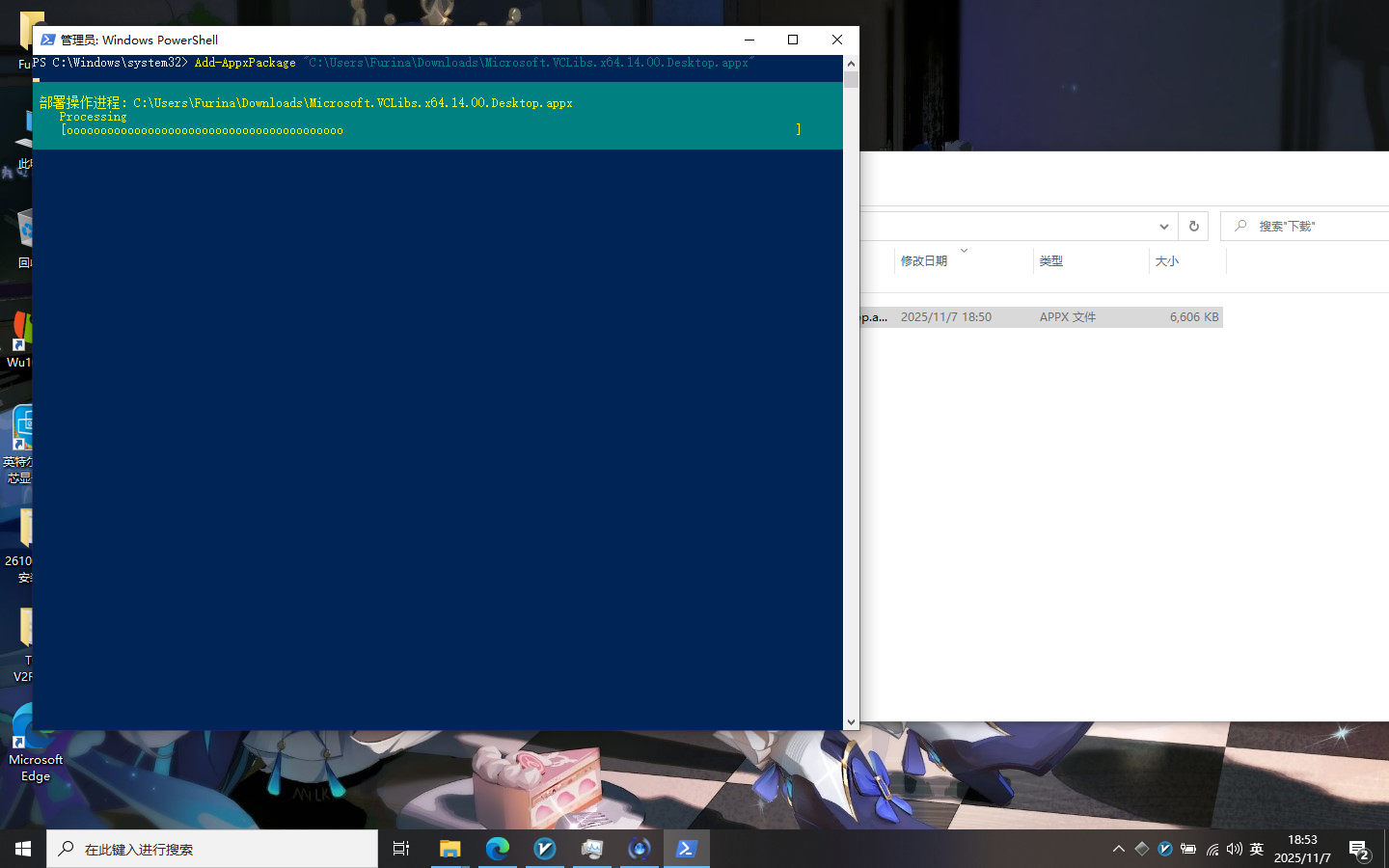The height and width of the screenshot is (868, 1389).
Task: Sort files by 类型 column header
Action: [x=1050, y=261]
